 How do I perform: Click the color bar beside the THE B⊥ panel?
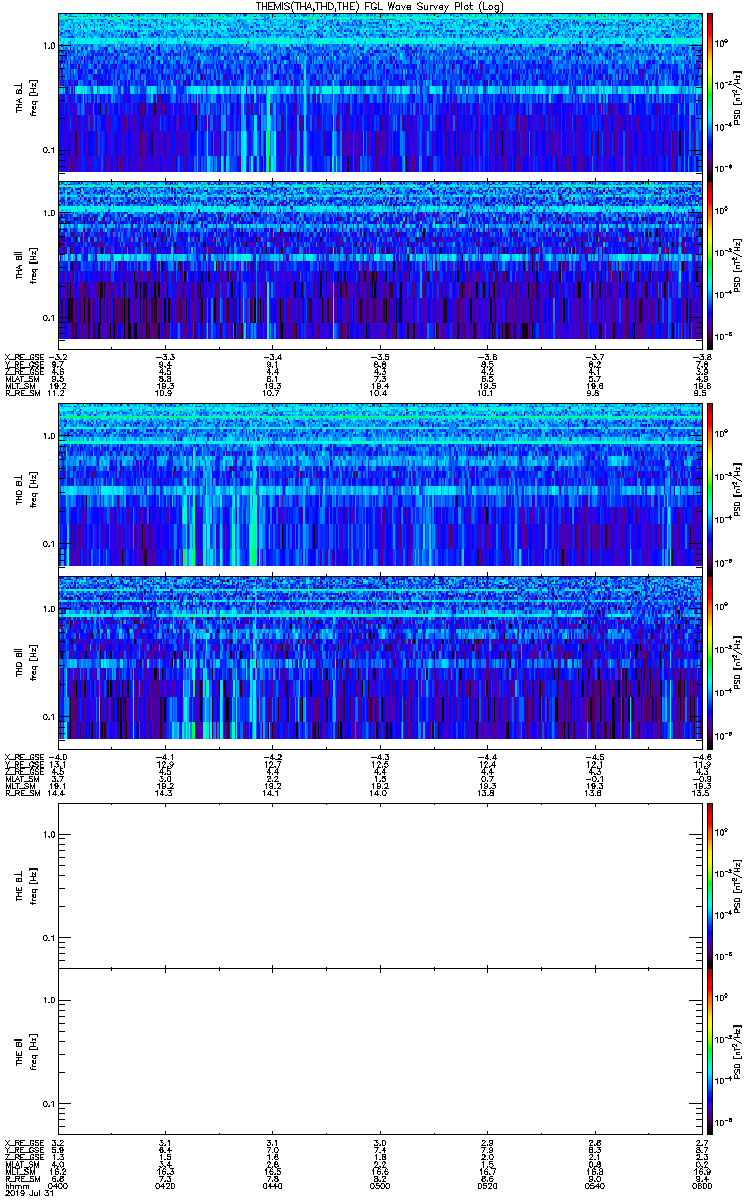710,884
